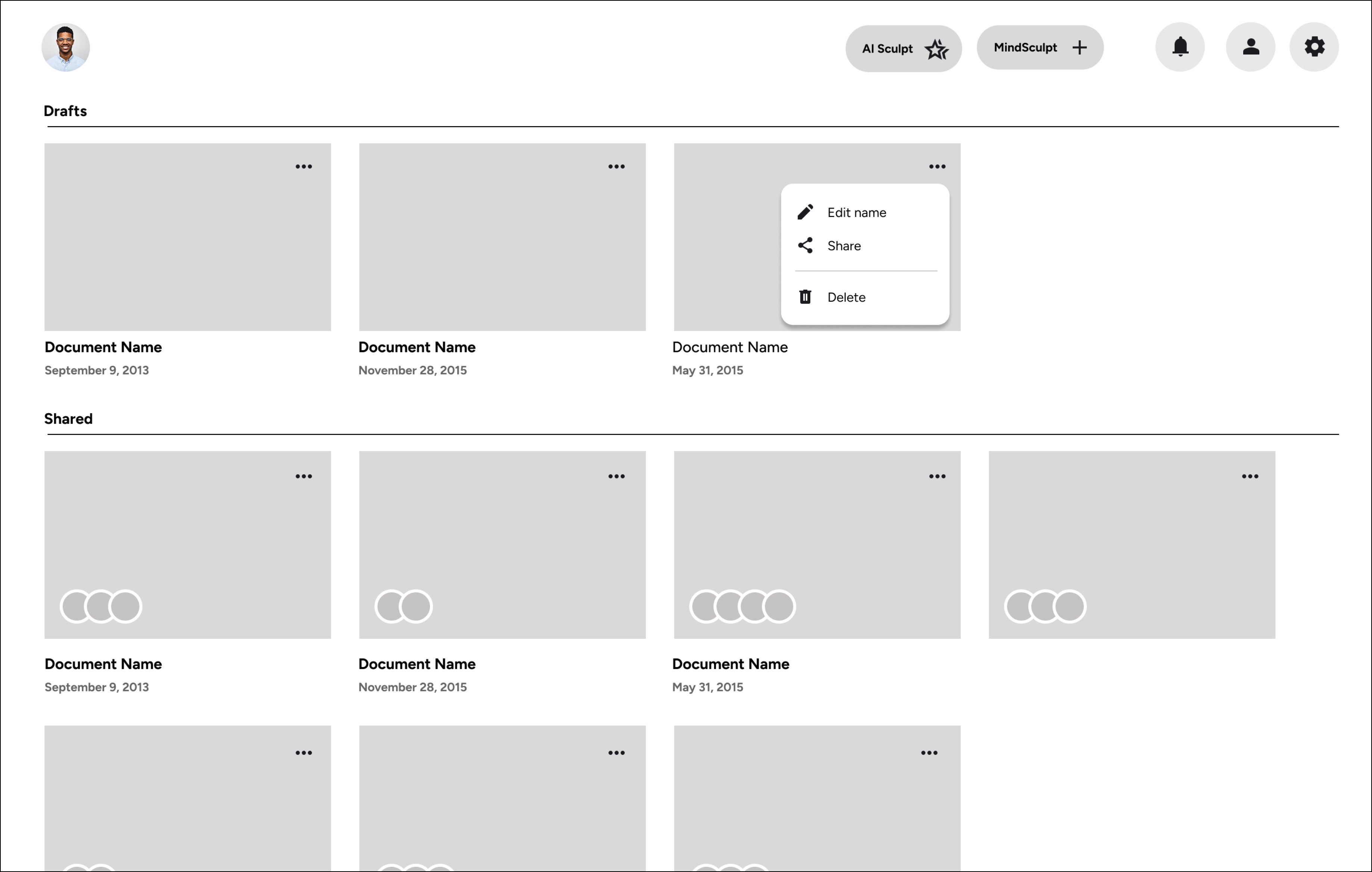Click the pencil icon next to Edit name
The height and width of the screenshot is (872, 1372).
pos(805,211)
